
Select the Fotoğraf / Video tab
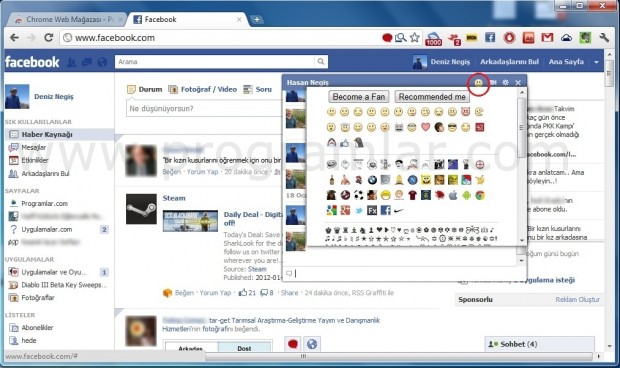coord(202,89)
